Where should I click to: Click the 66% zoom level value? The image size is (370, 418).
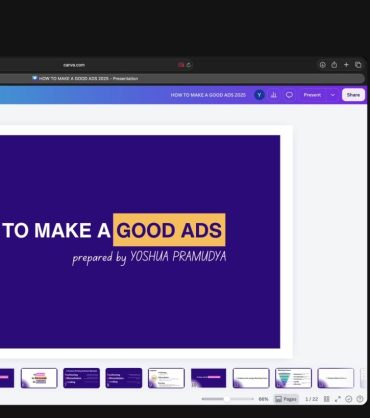pyautogui.click(x=263, y=399)
